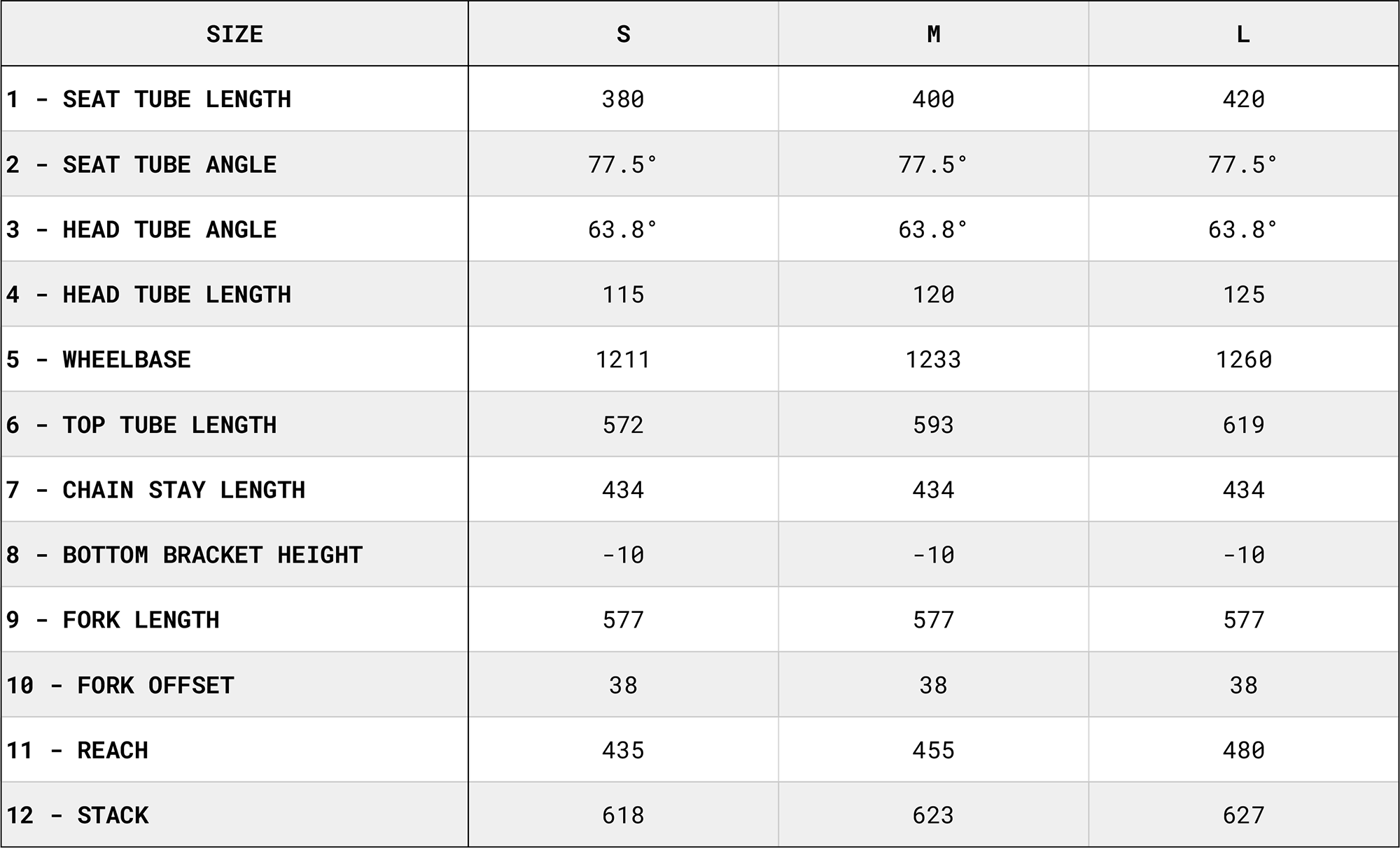Select the top tube value 593 for M
The width and height of the screenshot is (1400, 848).
[x=933, y=425]
